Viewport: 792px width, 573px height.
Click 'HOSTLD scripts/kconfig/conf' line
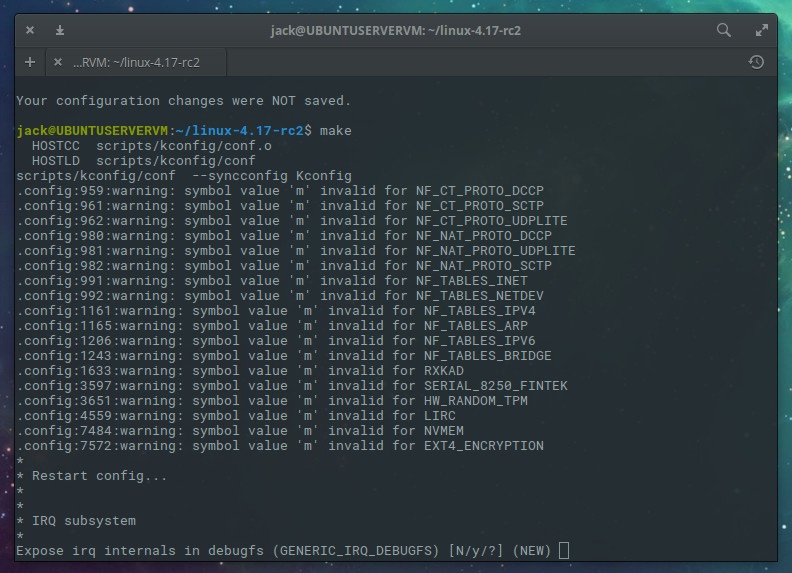[143, 161]
